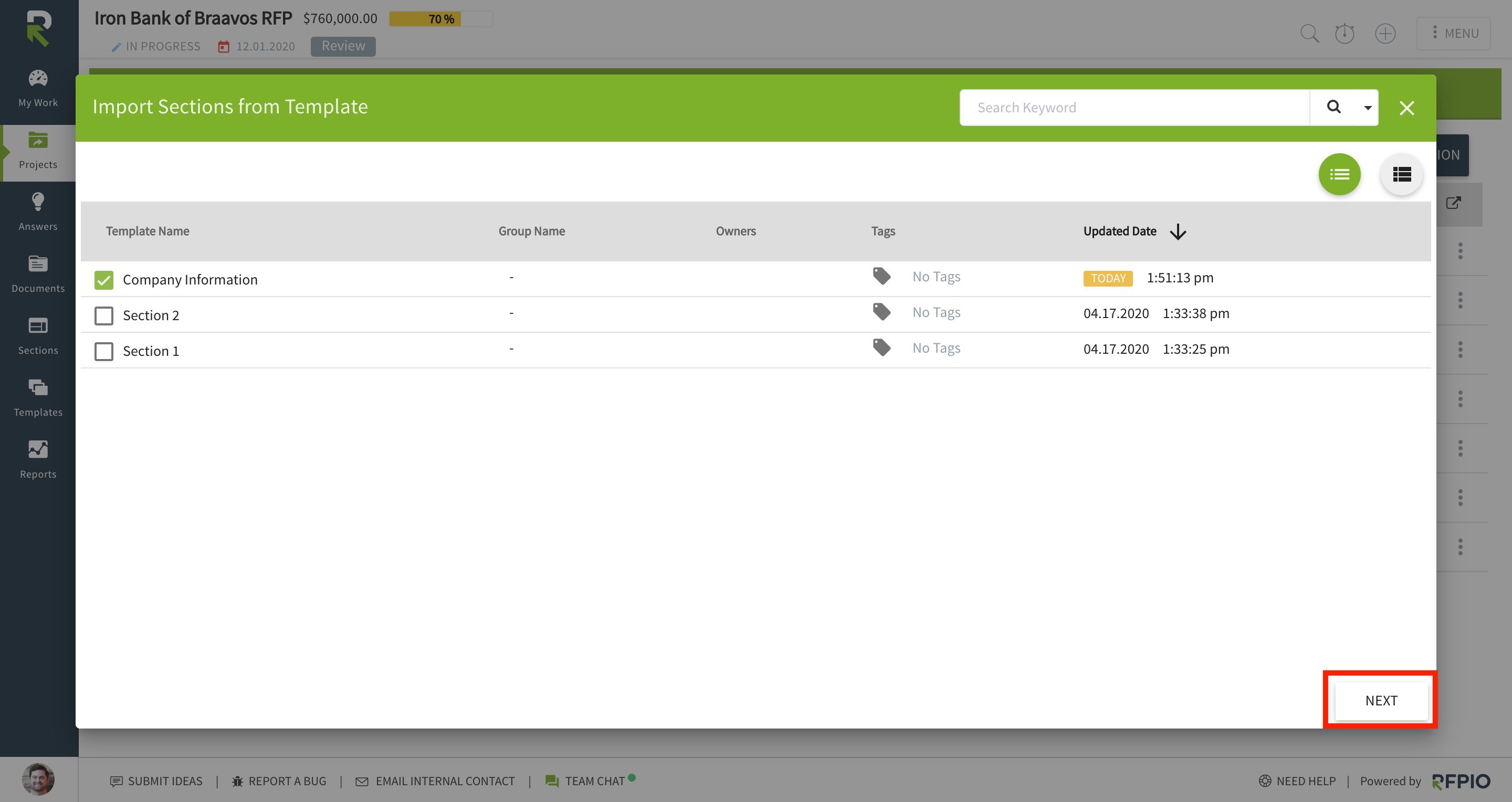The image size is (1512, 802).
Task: Click sort arrow beside Updated Date
Action: (1178, 232)
